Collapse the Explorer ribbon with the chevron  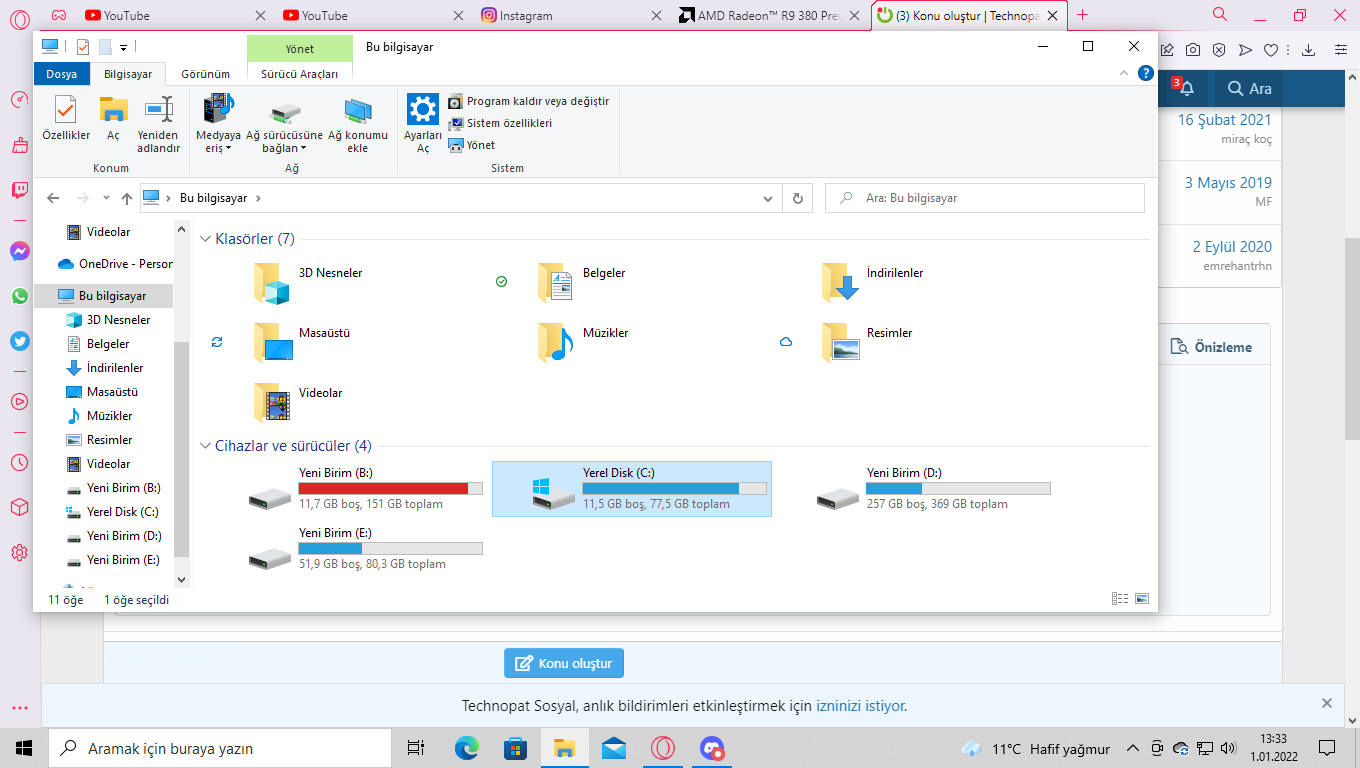coord(1125,74)
